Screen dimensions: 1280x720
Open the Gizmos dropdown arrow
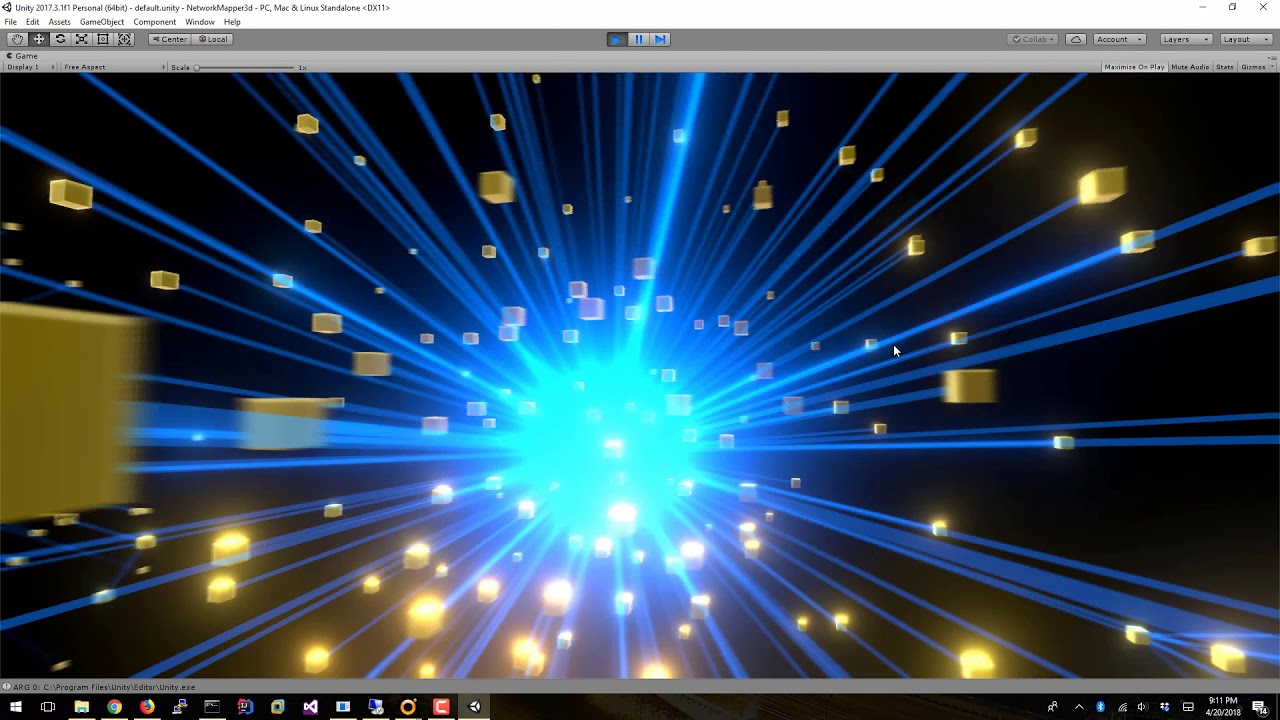point(1272,67)
